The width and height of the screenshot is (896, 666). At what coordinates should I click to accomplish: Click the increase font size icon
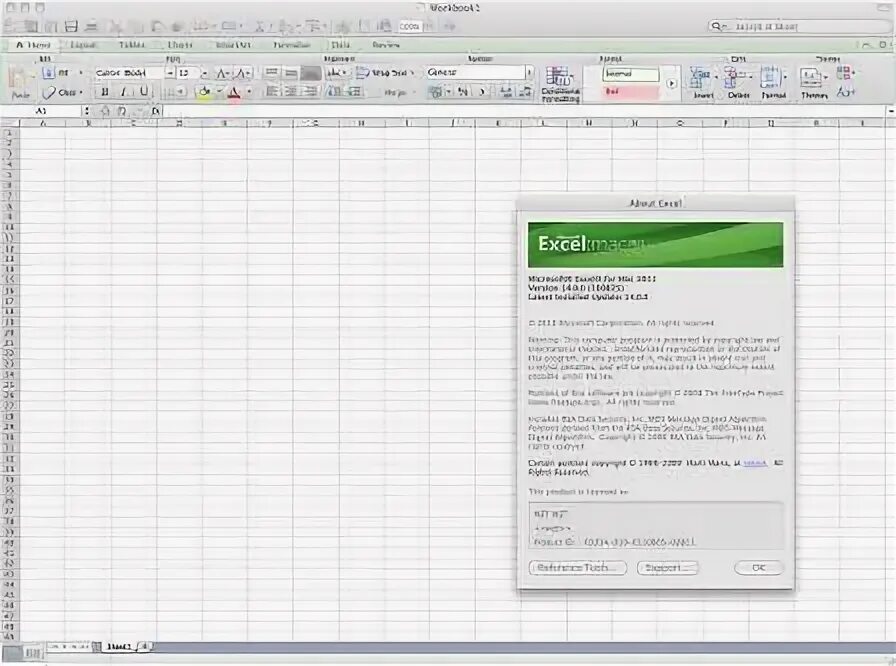pyautogui.click(x=223, y=73)
